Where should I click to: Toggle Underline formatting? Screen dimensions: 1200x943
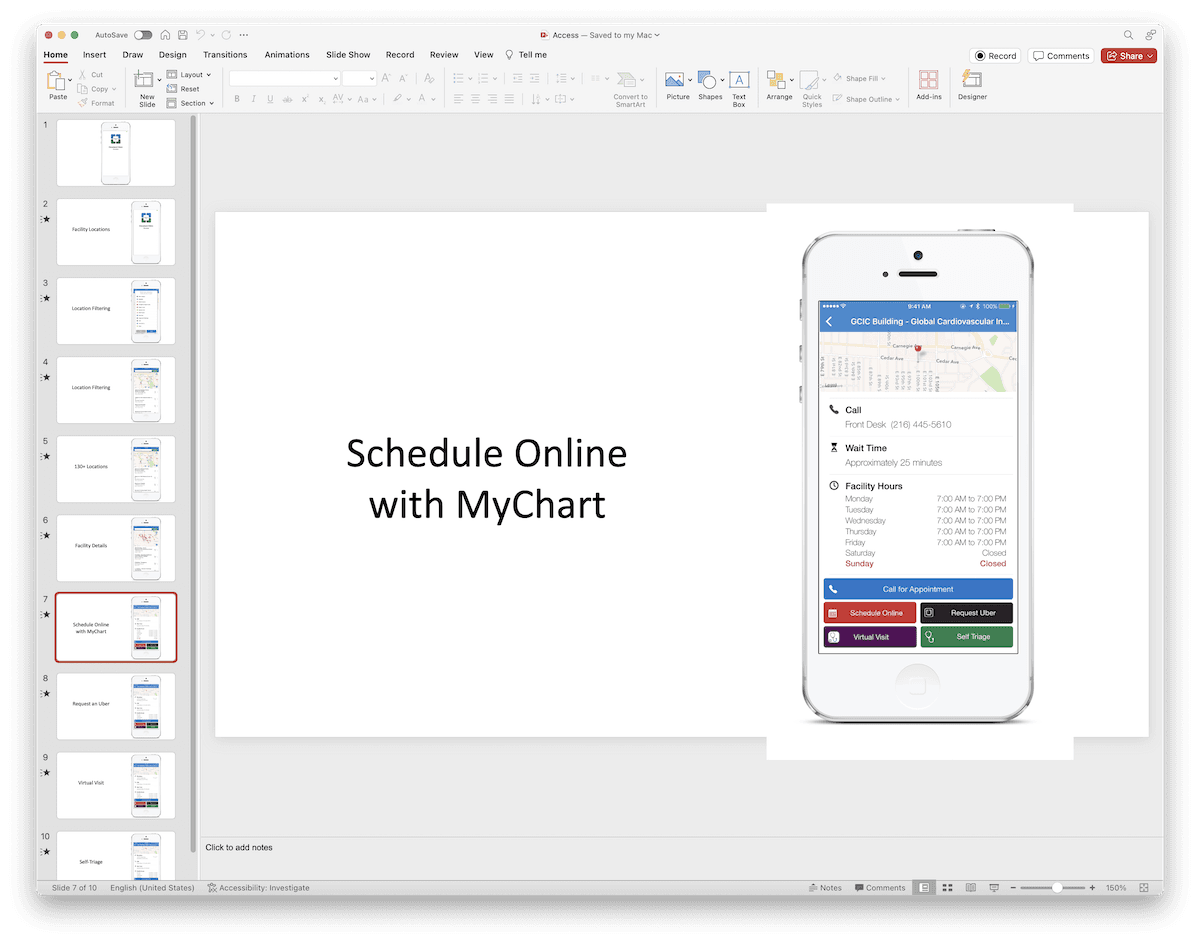[270, 99]
